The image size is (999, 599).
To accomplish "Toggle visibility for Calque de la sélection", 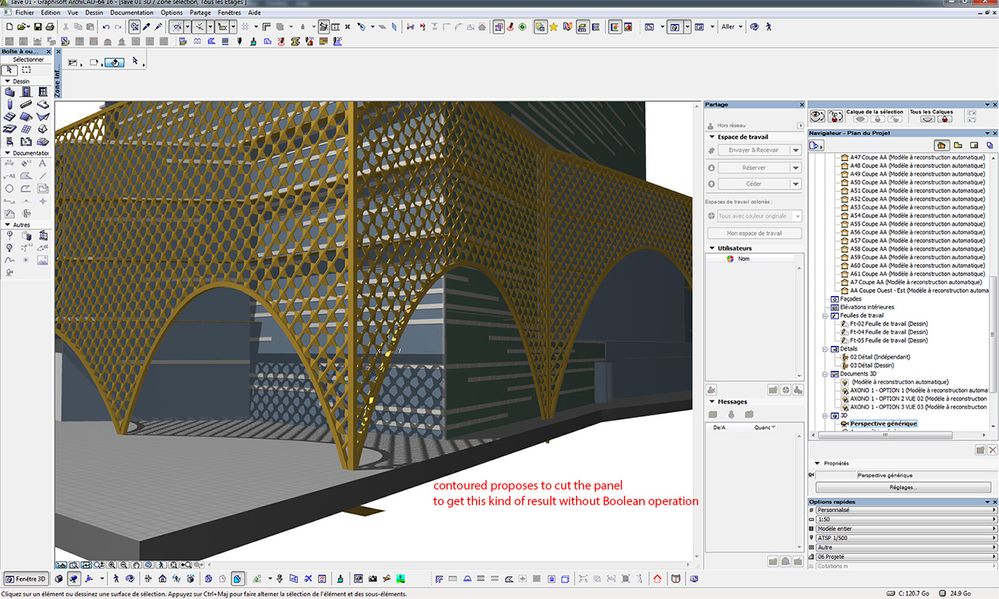I will (x=862, y=118).
